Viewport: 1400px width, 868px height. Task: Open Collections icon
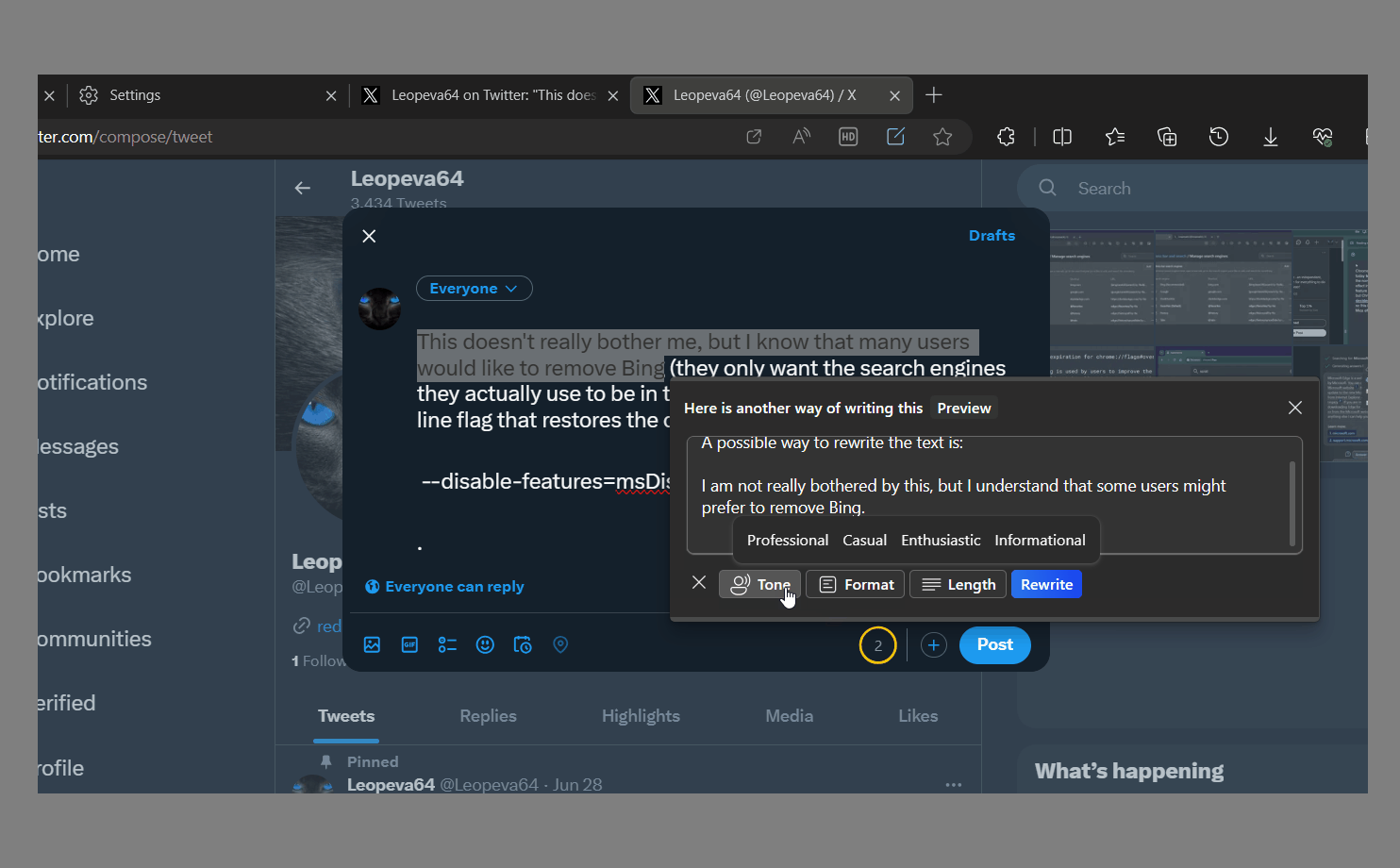coord(1167,137)
